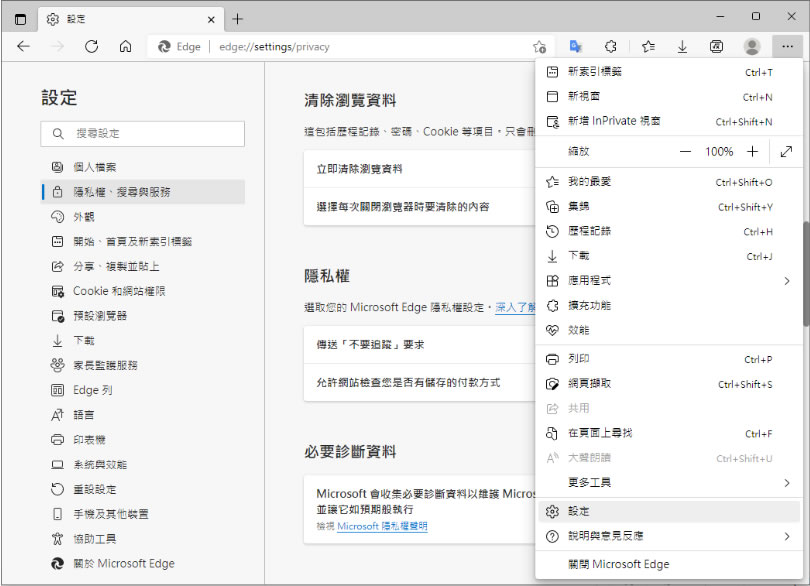This screenshot has height=586, width=810.
Task: Open 家長監護服務 section
Action: (x=143, y=365)
